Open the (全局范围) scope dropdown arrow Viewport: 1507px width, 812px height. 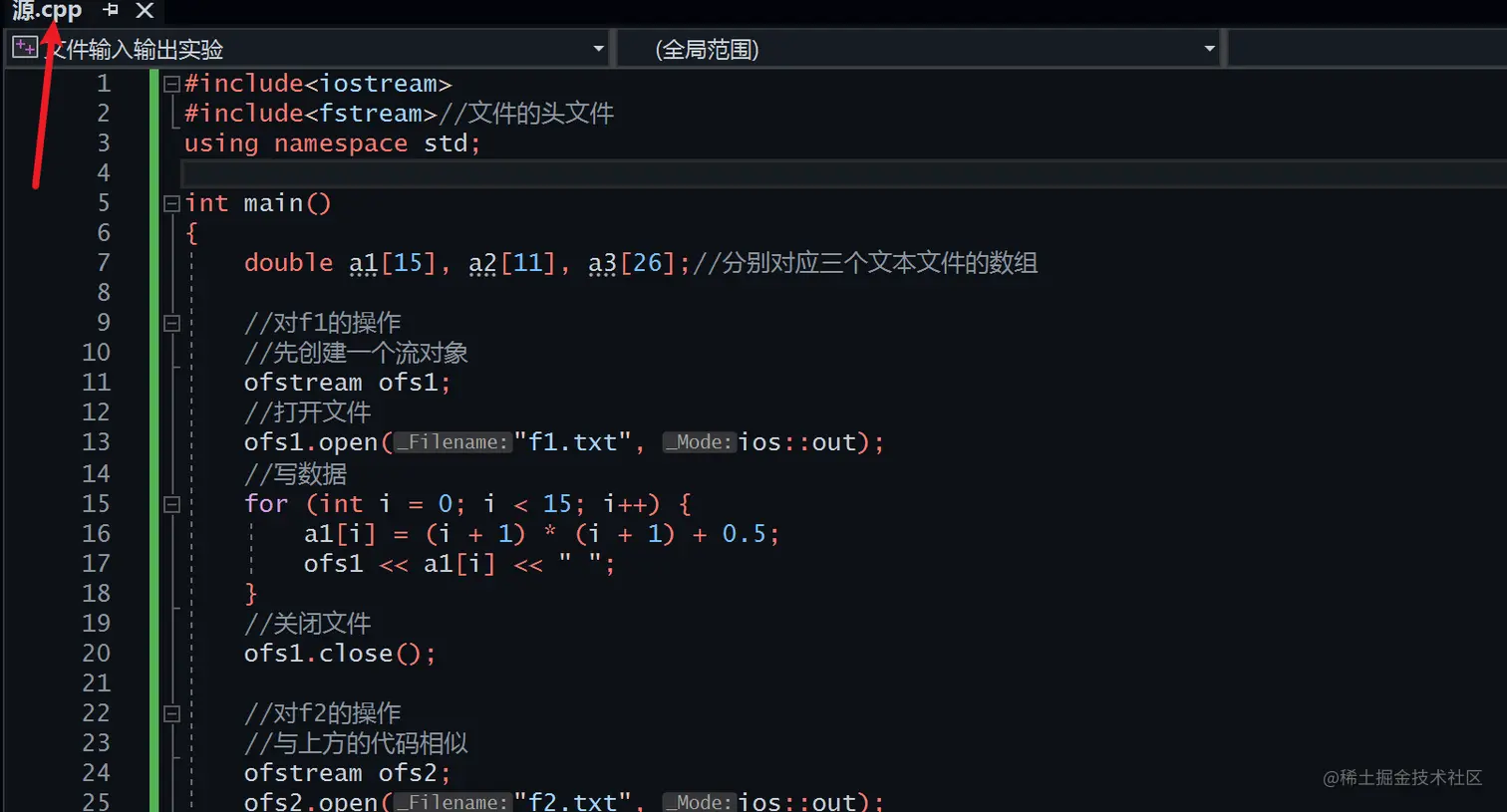(x=1209, y=49)
